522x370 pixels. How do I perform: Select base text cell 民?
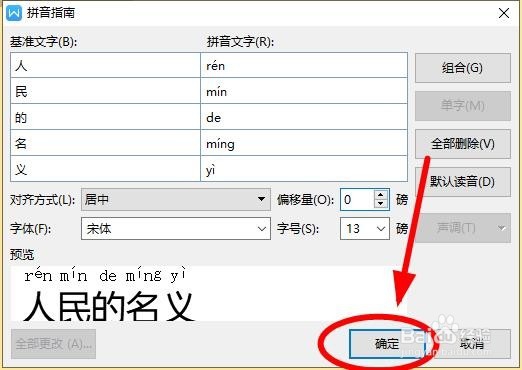(105, 91)
